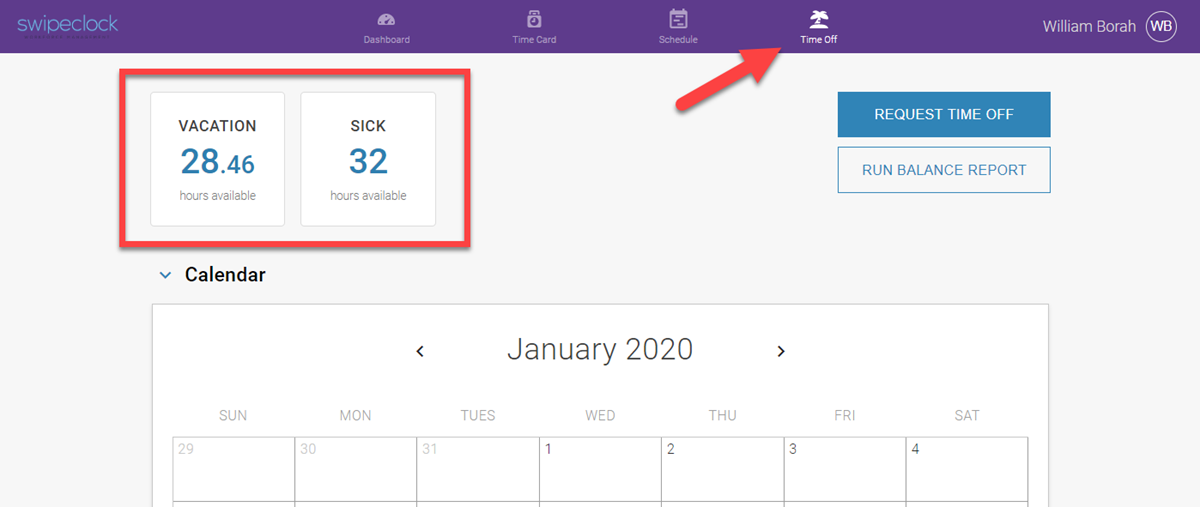Click the Request Time Off button
1200x507 pixels.
tap(944, 114)
